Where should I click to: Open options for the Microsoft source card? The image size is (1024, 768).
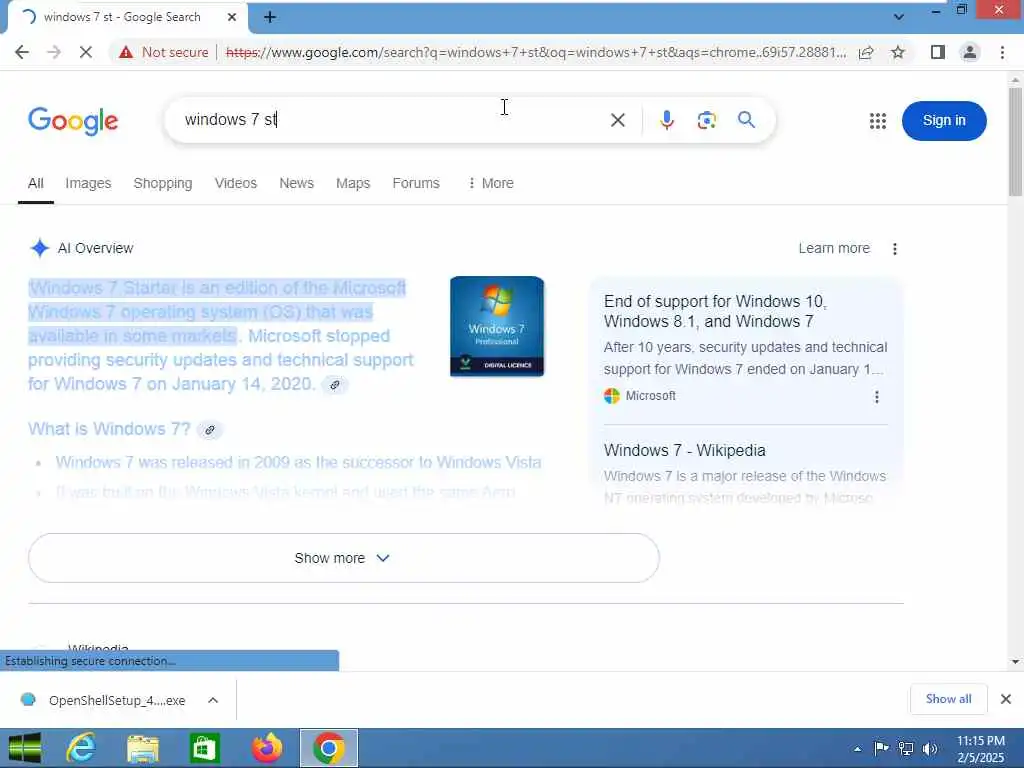click(x=876, y=397)
